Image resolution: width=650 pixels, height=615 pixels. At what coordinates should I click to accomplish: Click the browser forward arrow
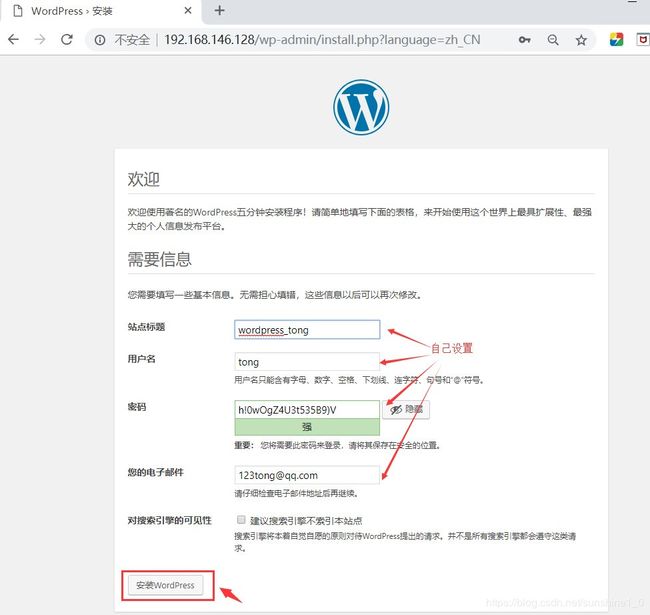40,40
